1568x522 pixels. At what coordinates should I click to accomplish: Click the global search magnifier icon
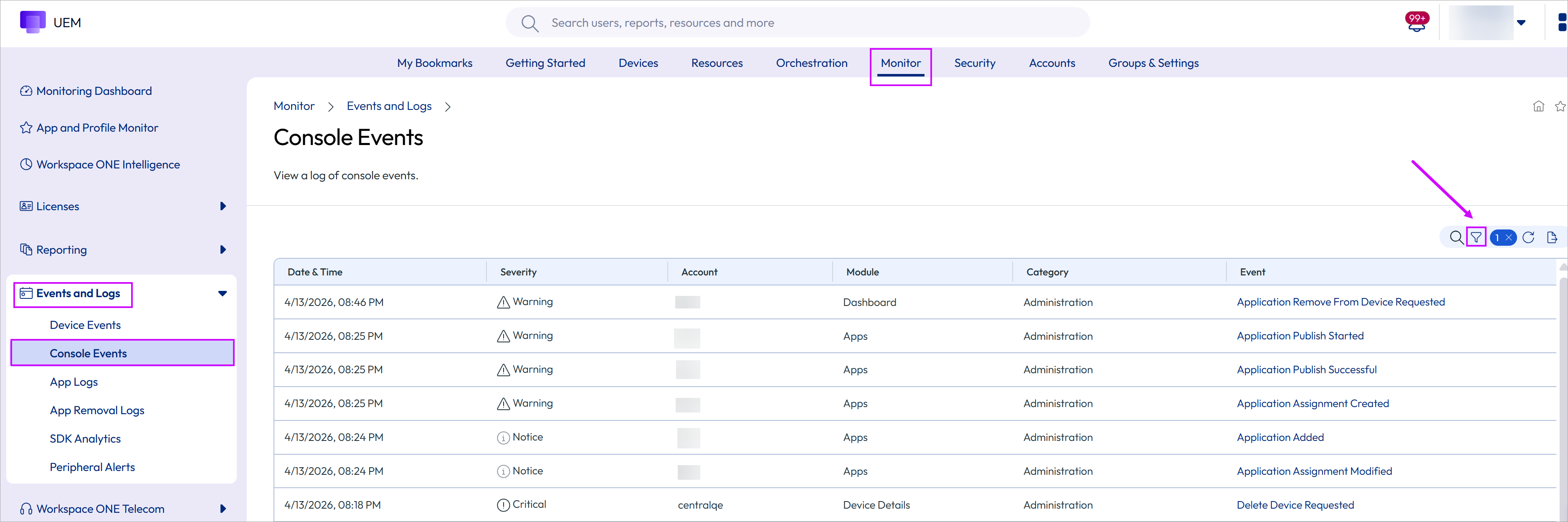529,23
